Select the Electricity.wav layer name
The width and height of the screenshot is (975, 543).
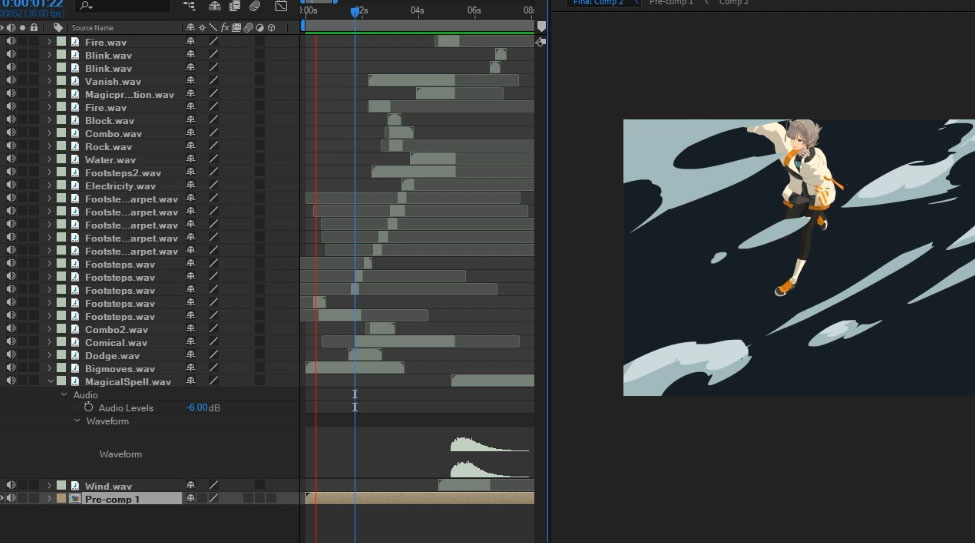point(120,186)
